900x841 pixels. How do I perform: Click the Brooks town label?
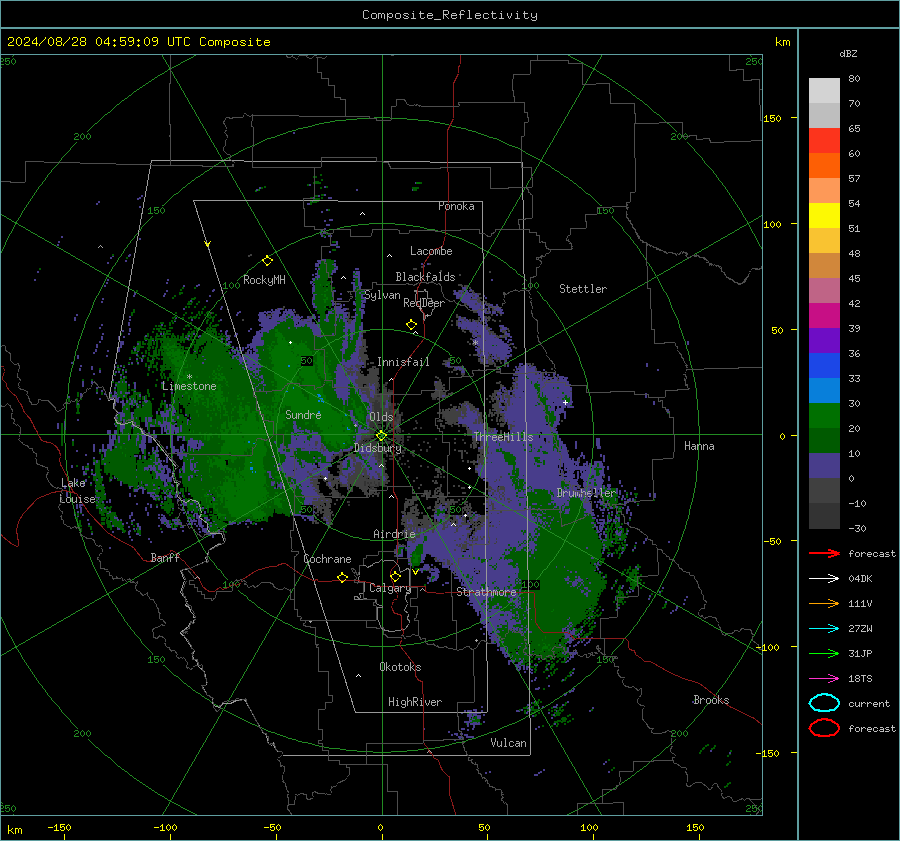tap(711, 700)
